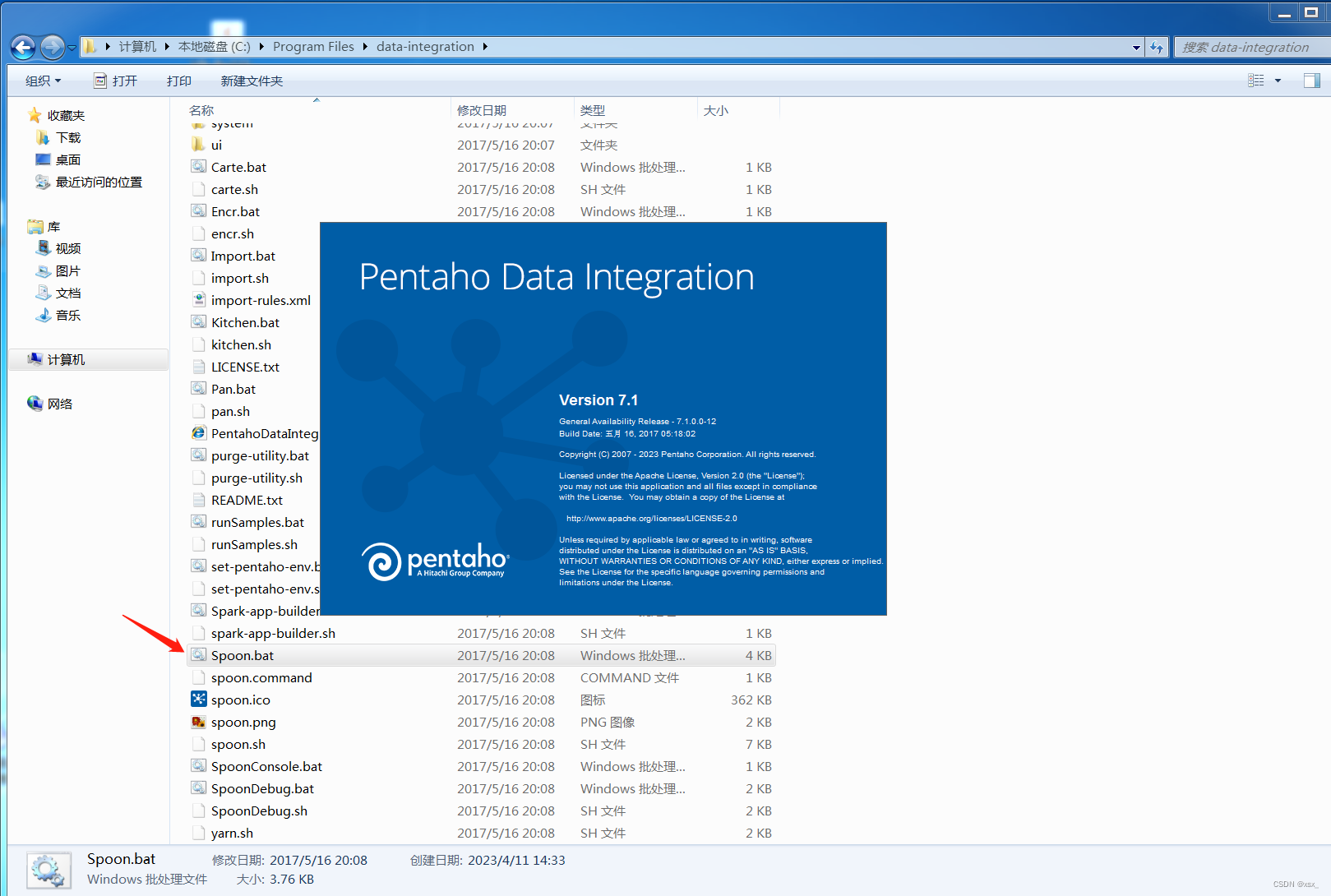Click the Computer icon in sidebar

click(35, 359)
